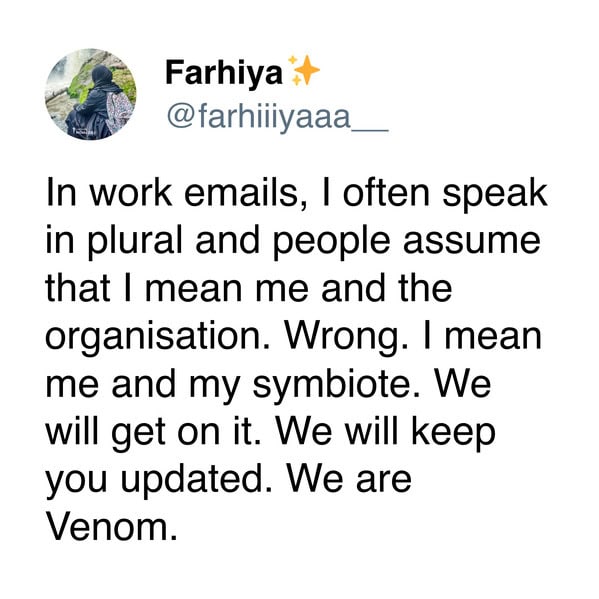The height and width of the screenshot is (599, 599).
Task: Click the word 'plural' in the tweet
Action: coord(135,241)
